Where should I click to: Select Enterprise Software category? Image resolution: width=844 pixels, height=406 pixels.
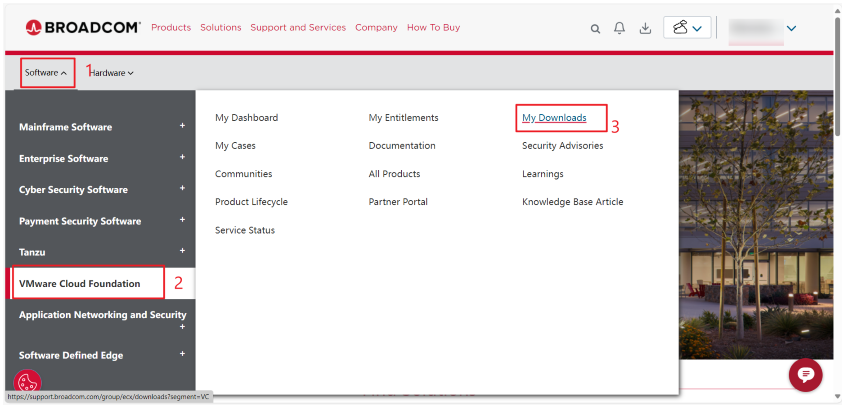[x=64, y=158]
